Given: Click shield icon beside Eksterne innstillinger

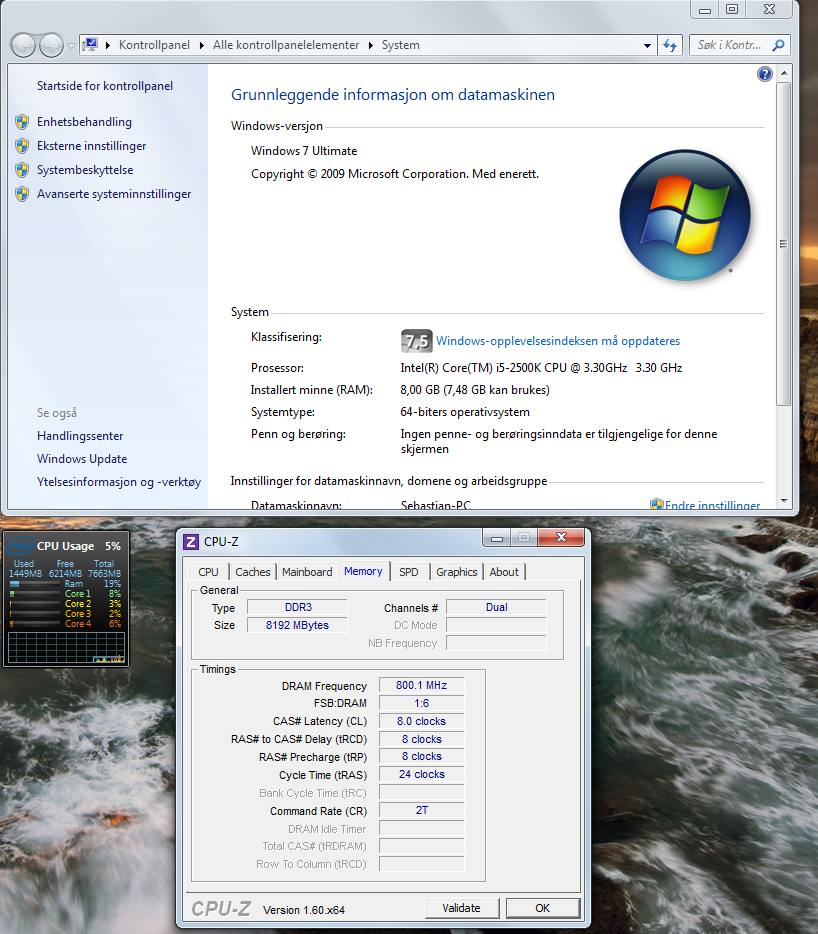Looking at the screenshot, I should pos(22,146).
